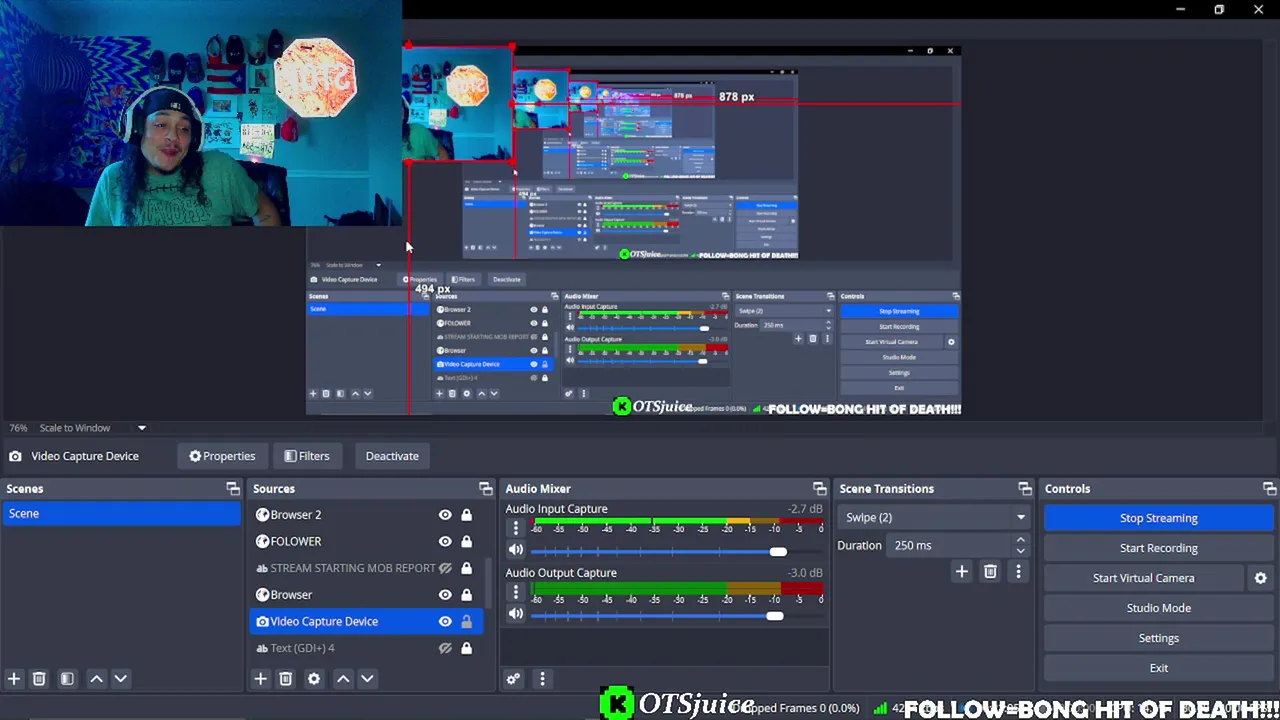Move scene down arrow in Scenes panel
The height and width of the screenshot is (720, 1280).
120,679
